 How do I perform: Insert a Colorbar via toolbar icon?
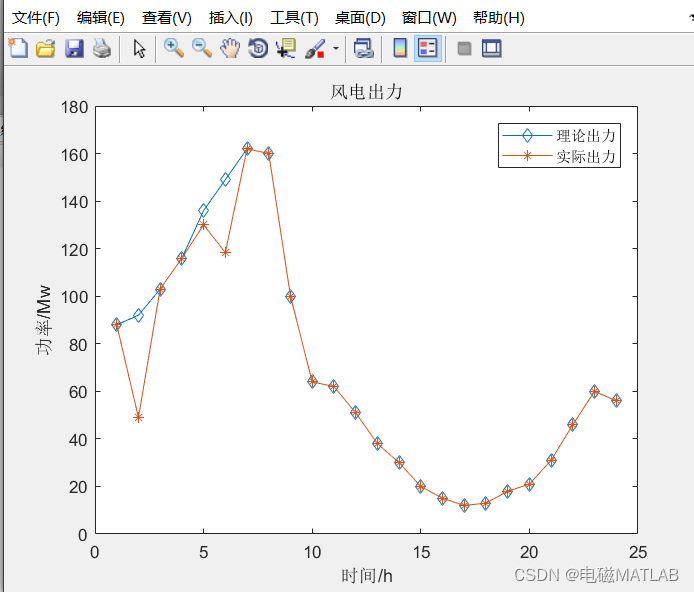(400, 48)
